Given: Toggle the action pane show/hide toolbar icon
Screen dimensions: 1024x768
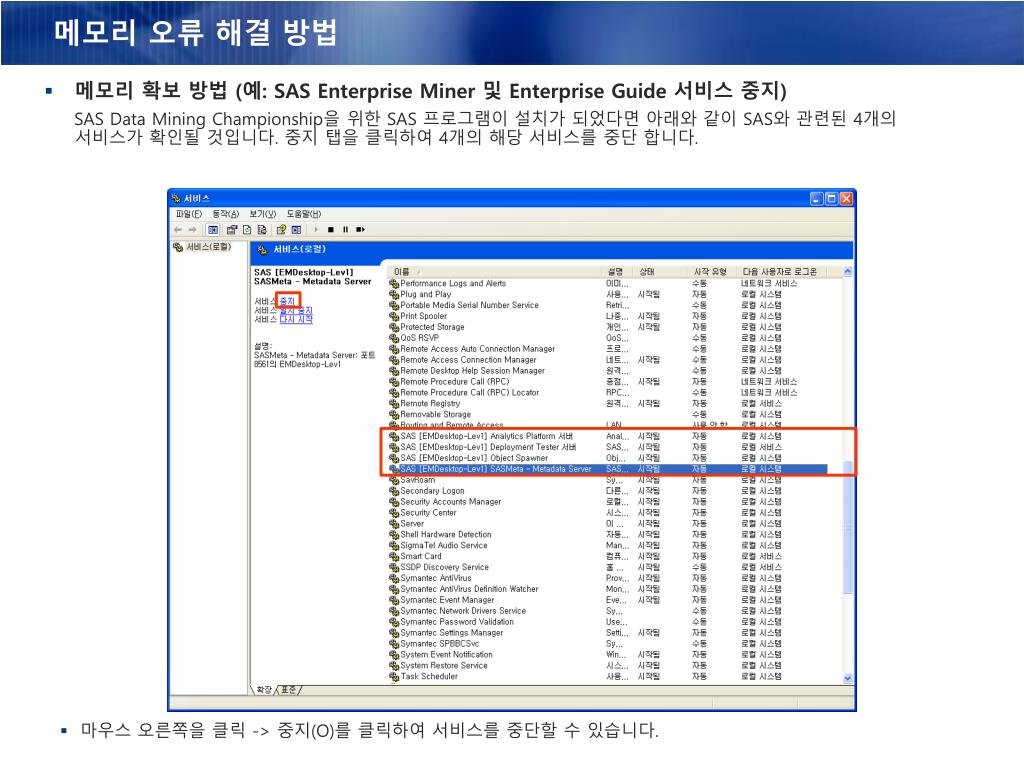Looking at the screenshot, I should tap(296, 230).
